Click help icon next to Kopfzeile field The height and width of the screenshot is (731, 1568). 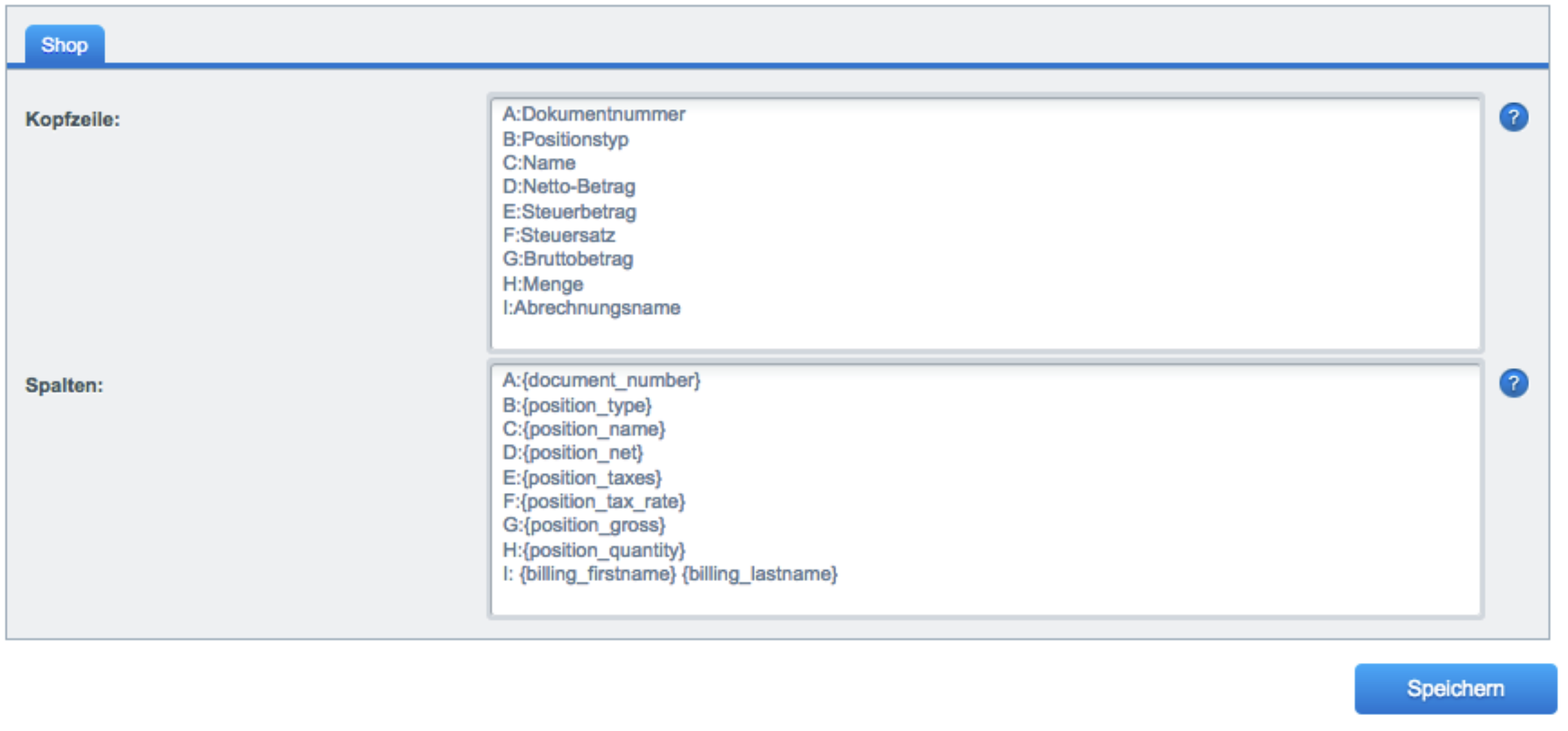click(1512, 118)
